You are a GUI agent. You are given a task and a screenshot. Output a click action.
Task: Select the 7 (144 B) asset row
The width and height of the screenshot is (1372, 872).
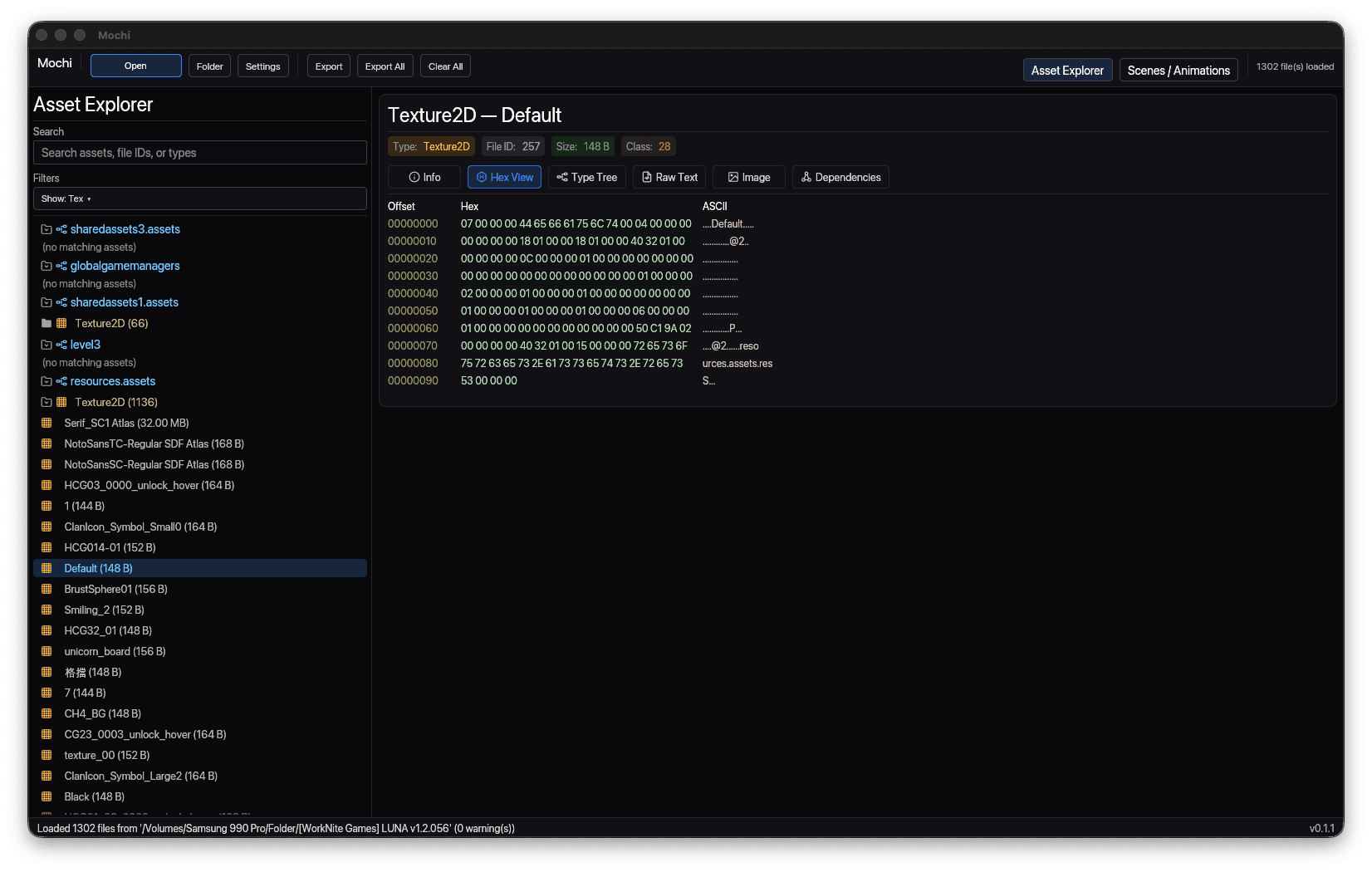pos(200,693)
